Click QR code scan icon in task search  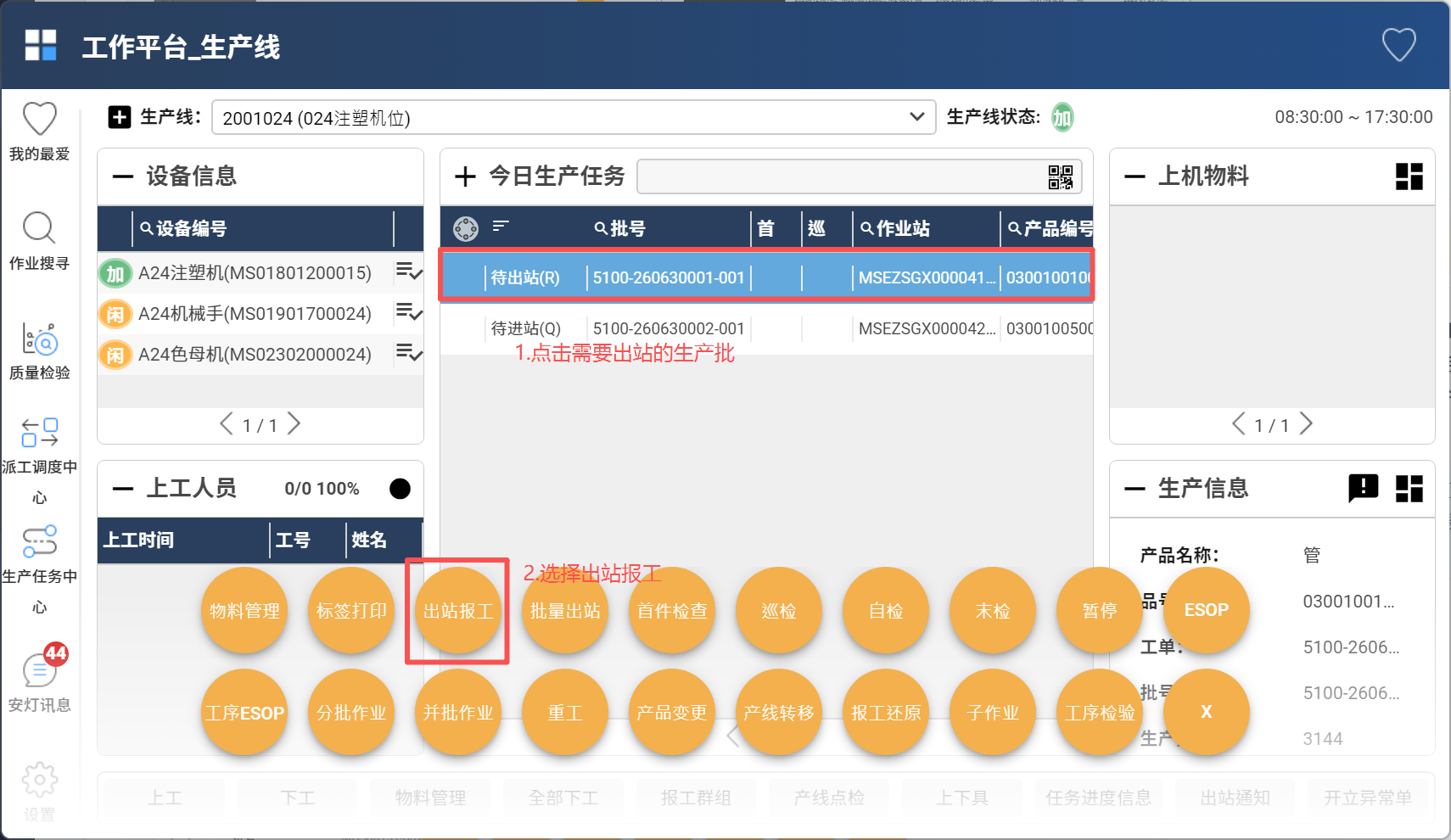pos(1061,176)
